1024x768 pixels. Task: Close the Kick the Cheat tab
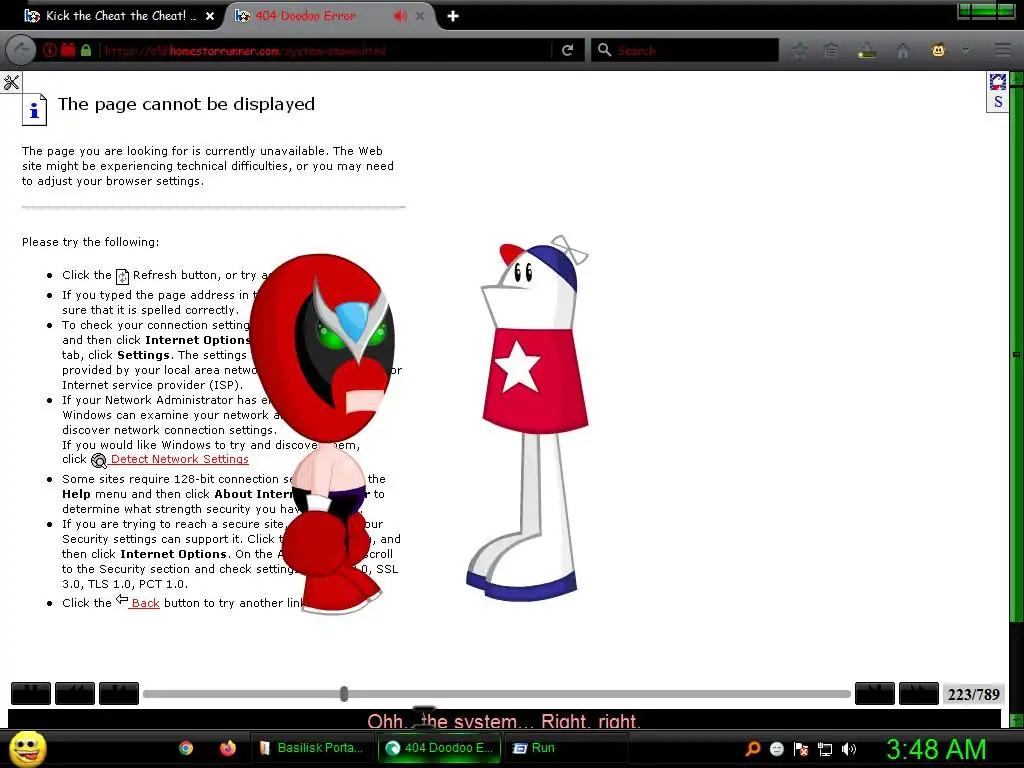click(x=210, y=16)
